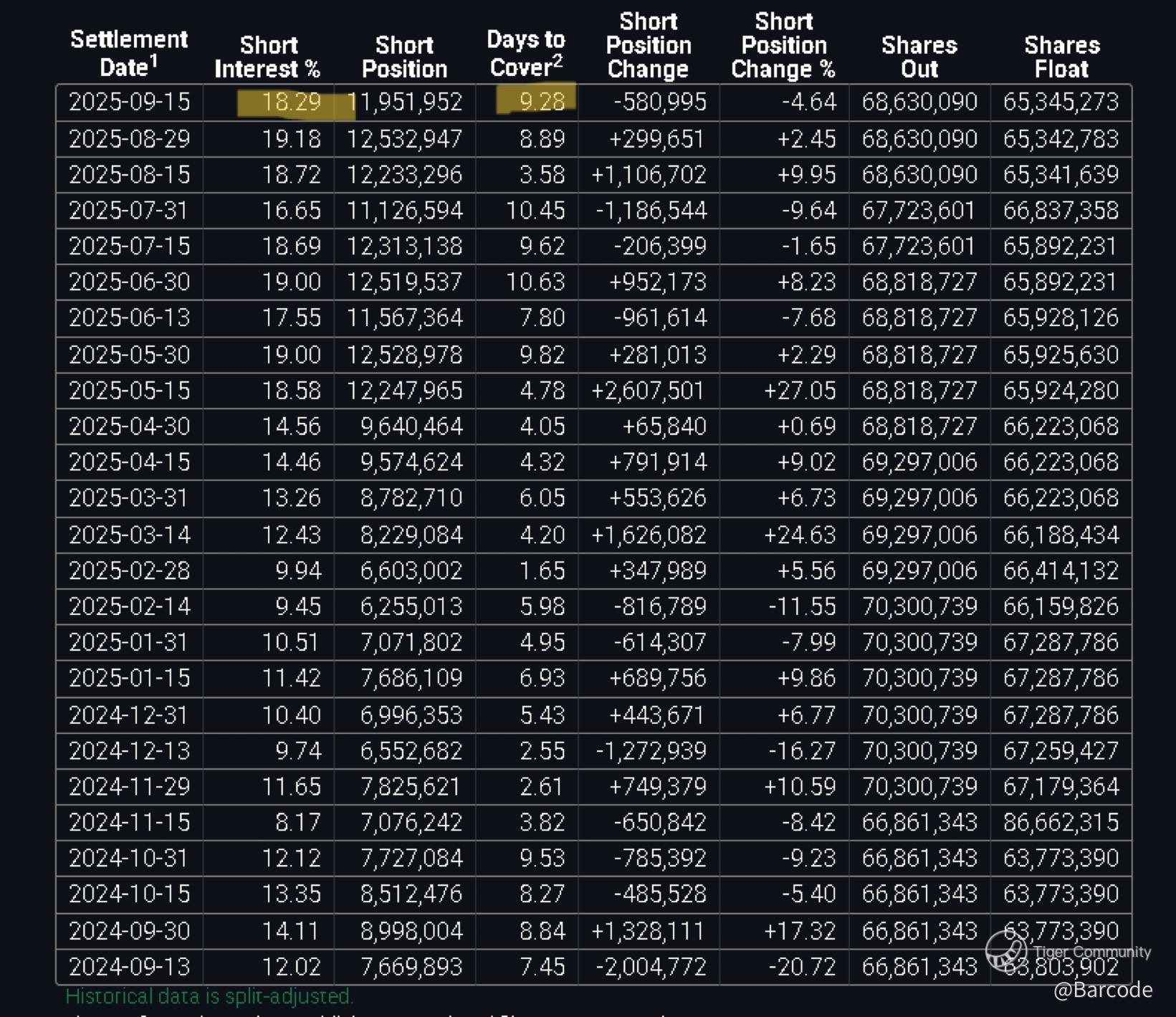The height and width of the screenshot is (1017, 1176).
Task: Click the +27.05 position change percent cell
Action: [799, 391]
